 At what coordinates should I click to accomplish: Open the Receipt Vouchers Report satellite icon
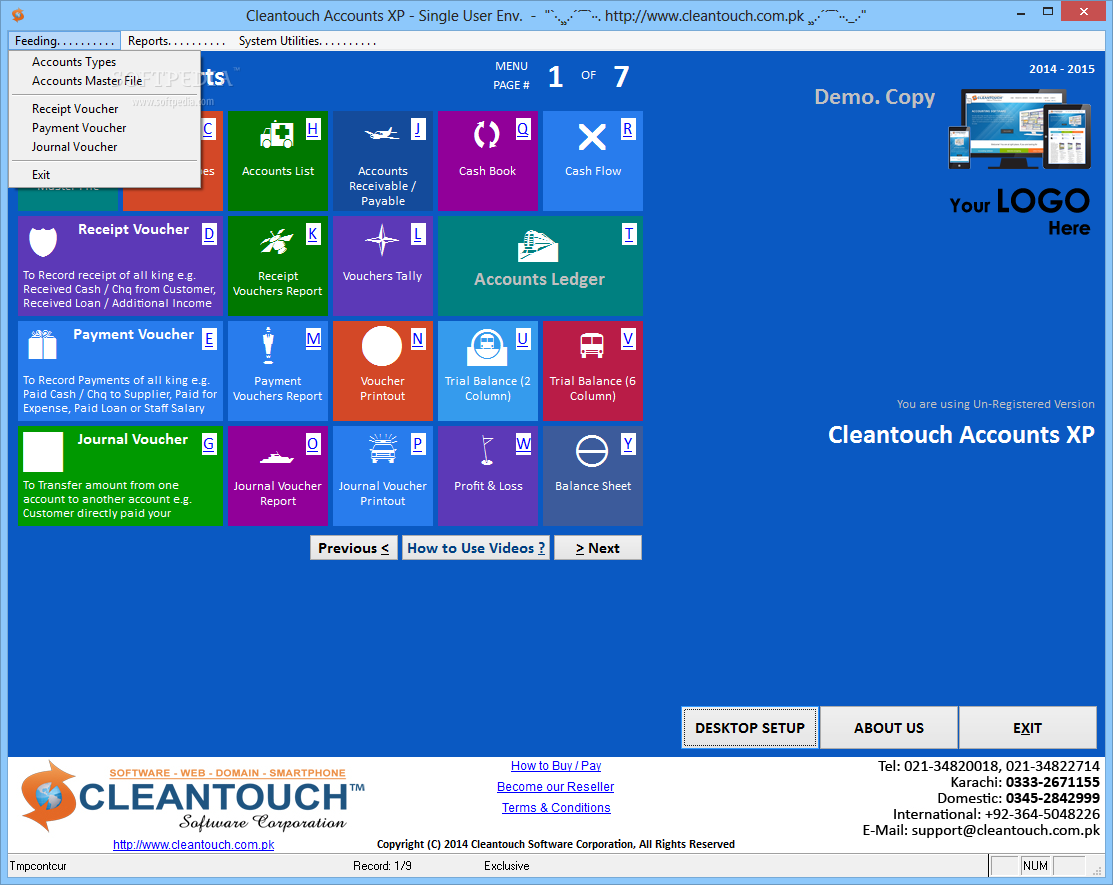click(277, 241)
